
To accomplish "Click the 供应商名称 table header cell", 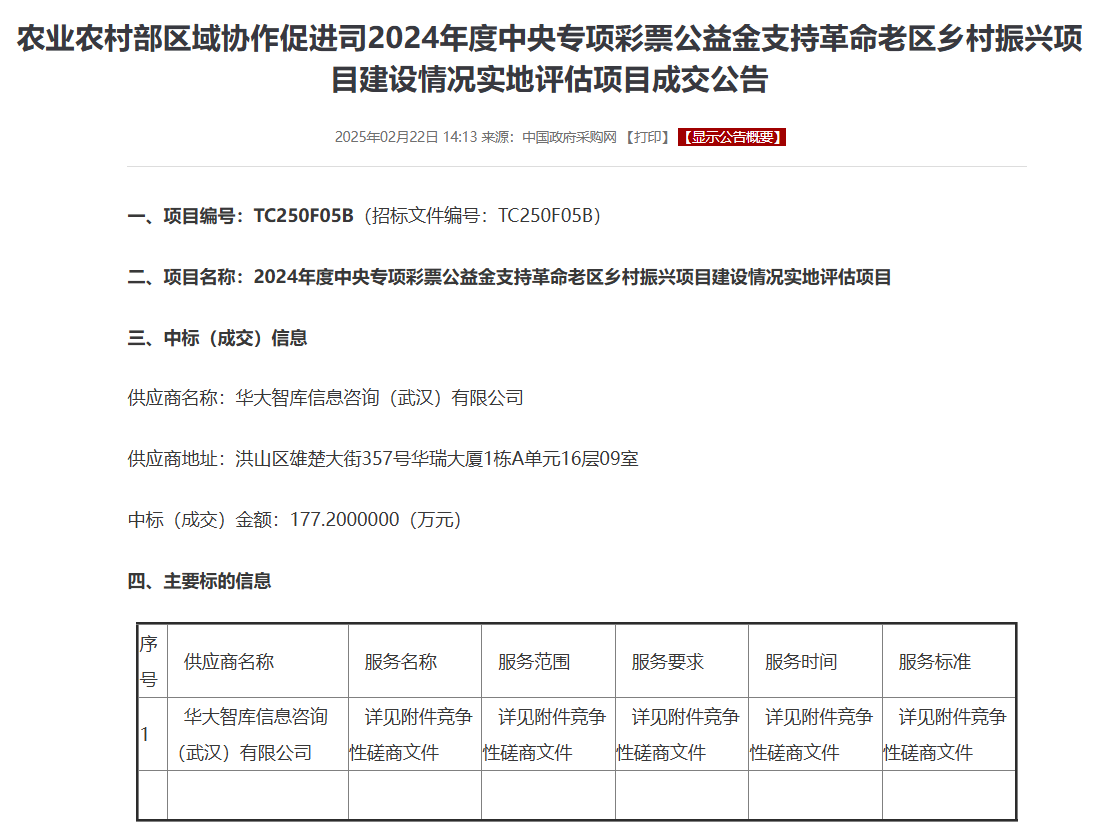I will pos(258,661).
